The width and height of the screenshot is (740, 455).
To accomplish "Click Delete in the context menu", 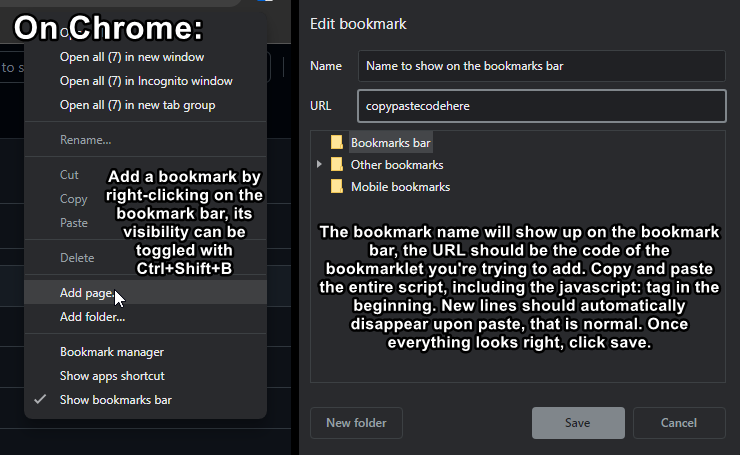I will click(x=145, y=258).
